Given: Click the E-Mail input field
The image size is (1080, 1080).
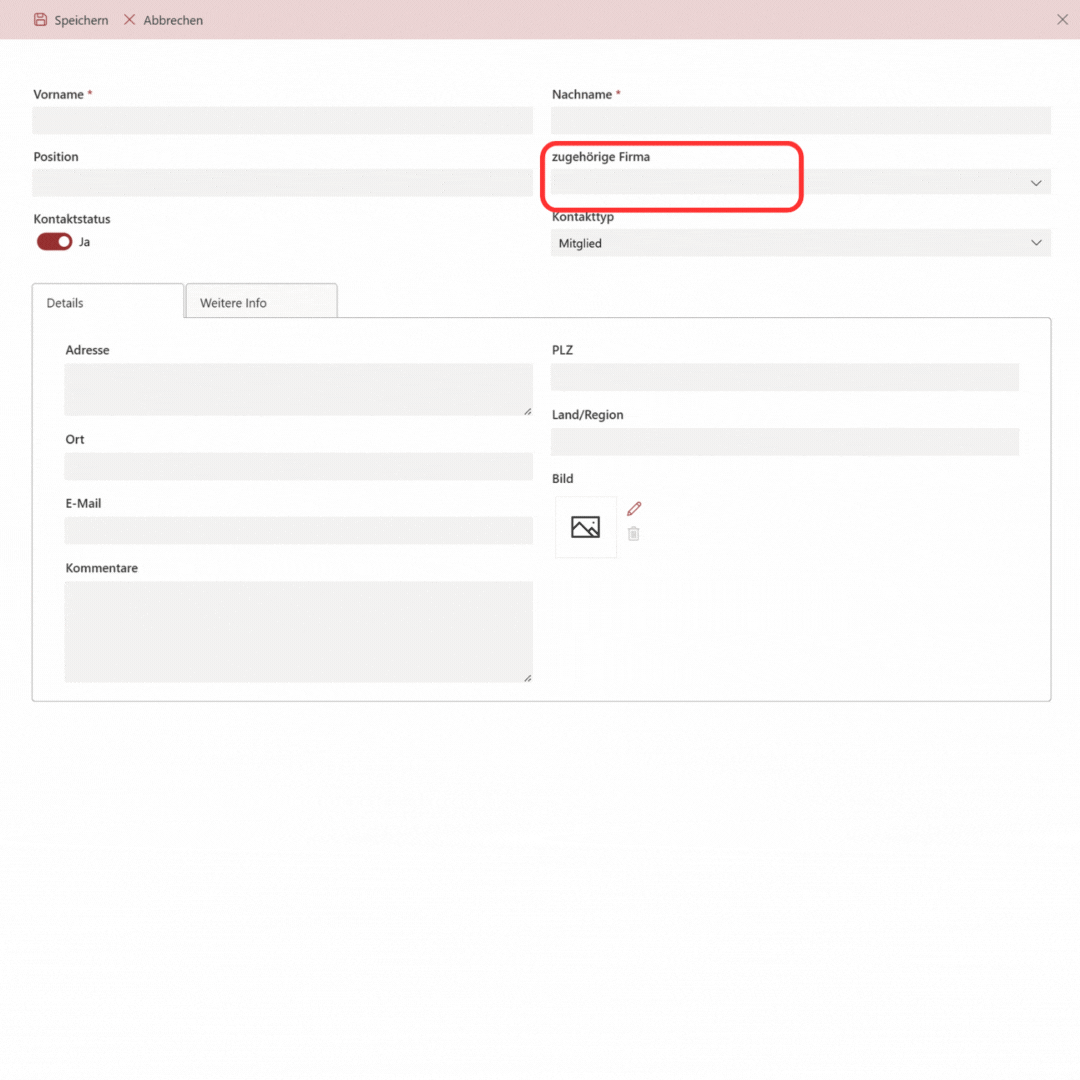Looking at the screenshot, I should pos(298,530).
